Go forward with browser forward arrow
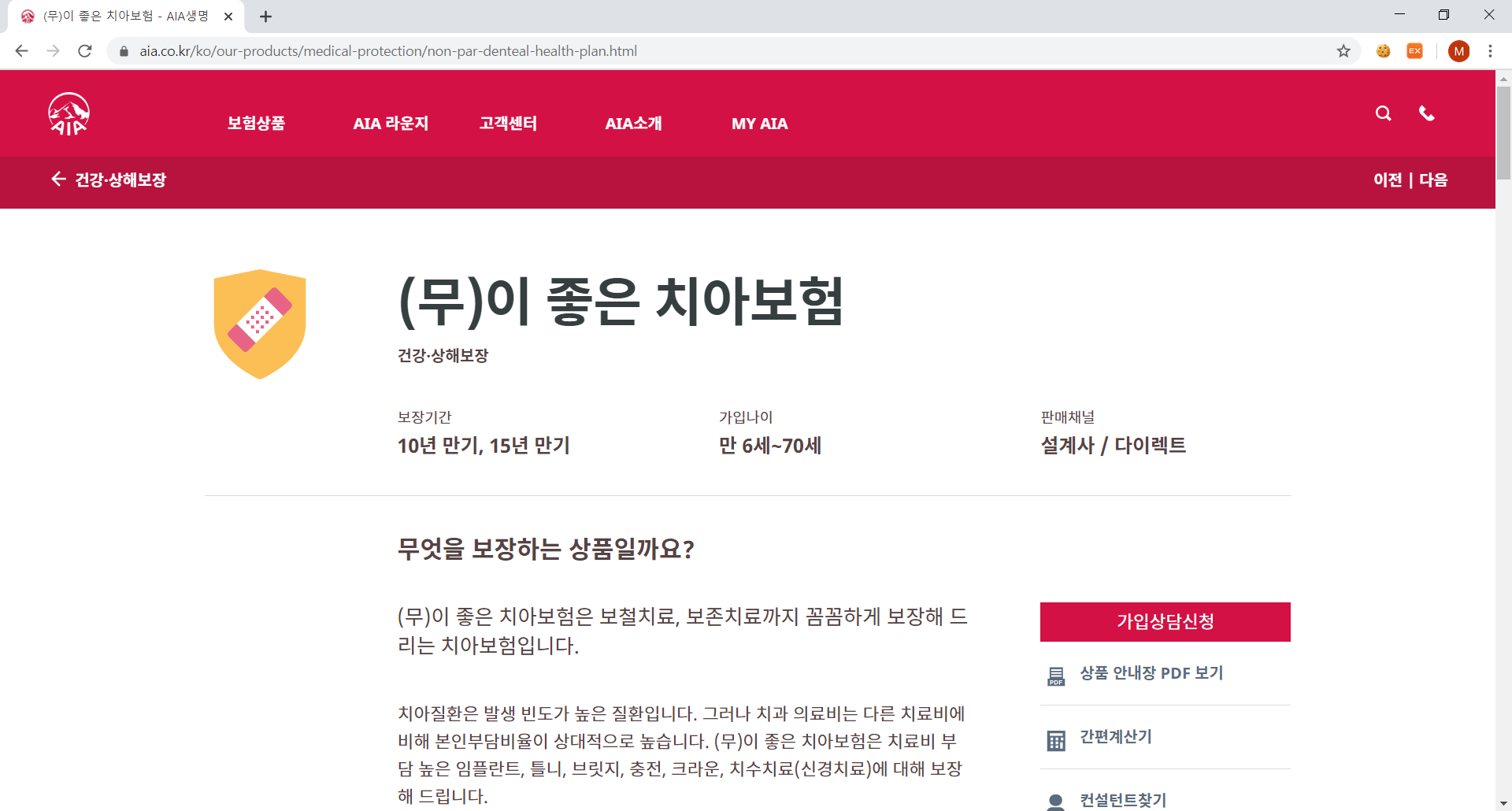This screenshot has height=811, width=1512. coord(54,51)
